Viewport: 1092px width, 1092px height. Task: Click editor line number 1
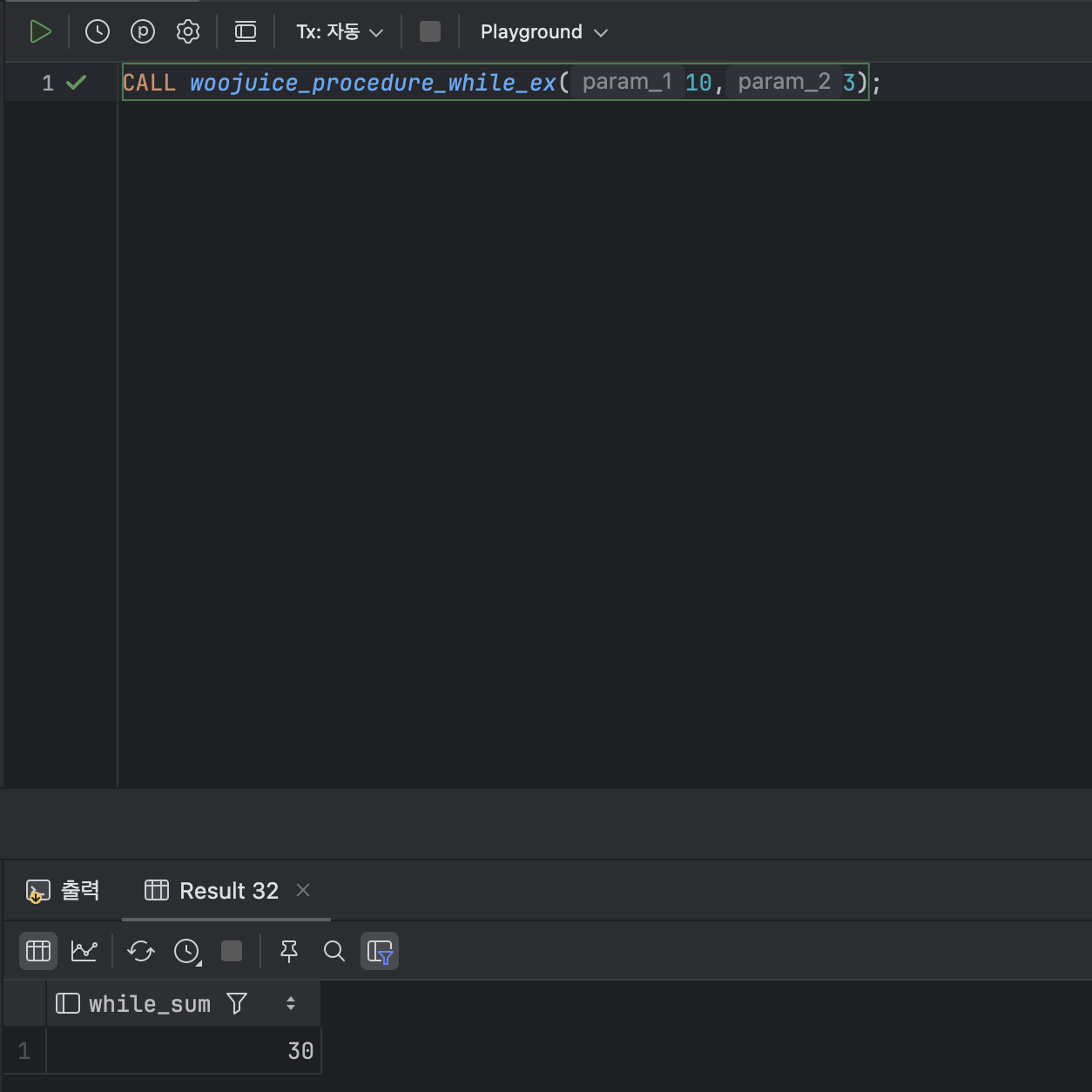48,83
